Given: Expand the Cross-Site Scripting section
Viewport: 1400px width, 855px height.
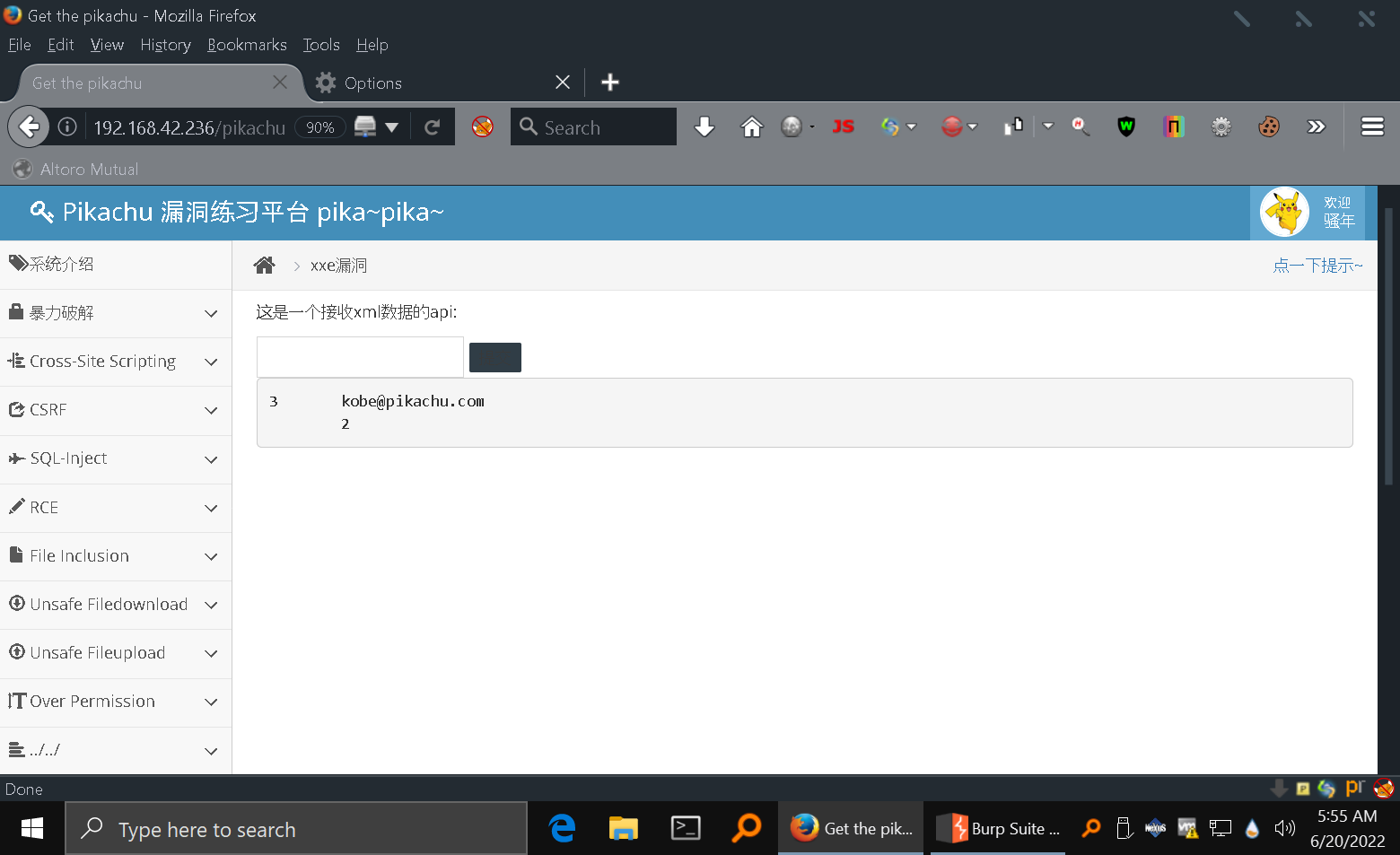Looking at the screenshot, I should (116, 362).
